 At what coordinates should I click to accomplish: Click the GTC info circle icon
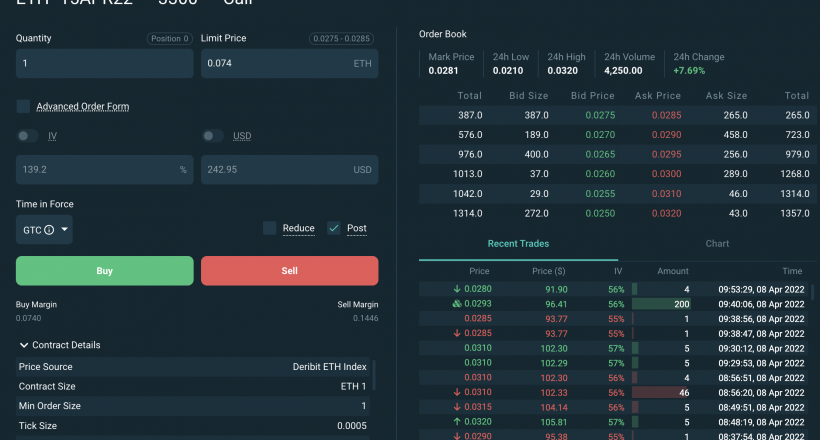coord(49,230)
